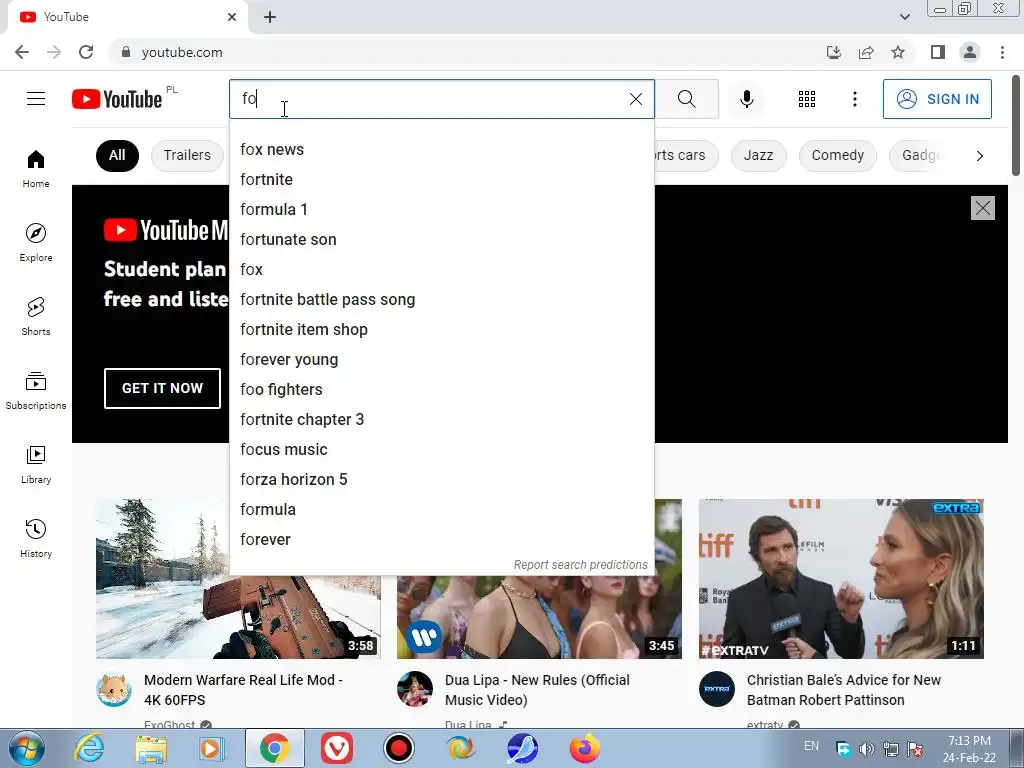Select the Comedy category chip
The width and height of the screenshot is (1024, 768).
tap(837, 155)
